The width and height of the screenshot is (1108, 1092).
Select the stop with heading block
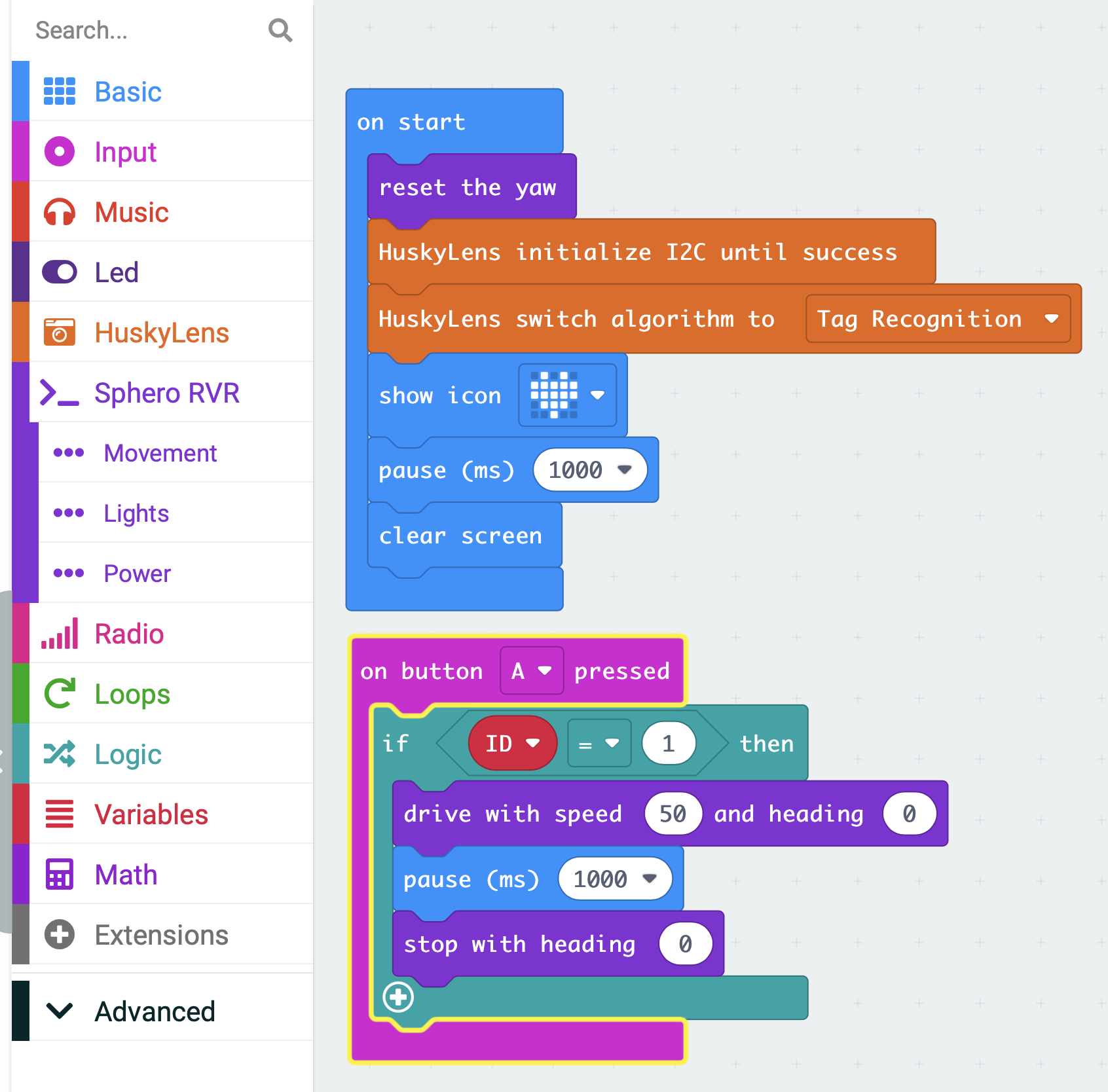point(520,944)
